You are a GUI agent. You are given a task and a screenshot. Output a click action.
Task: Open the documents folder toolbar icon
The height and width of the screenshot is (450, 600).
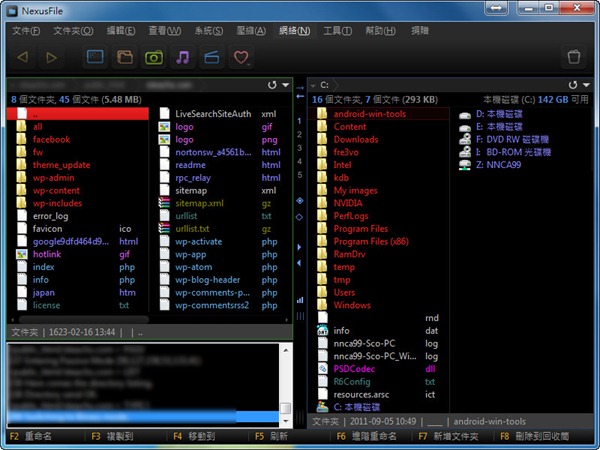point(125,58)
